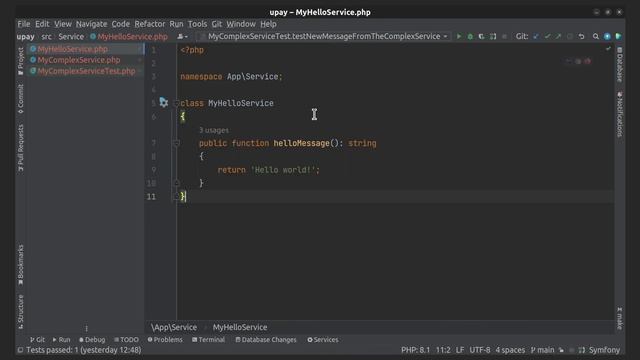This screenshot has width=640, height=360.
Task: Click MyHelloService.php breadcrumb in navigation bar
Action: pos(129,37)
